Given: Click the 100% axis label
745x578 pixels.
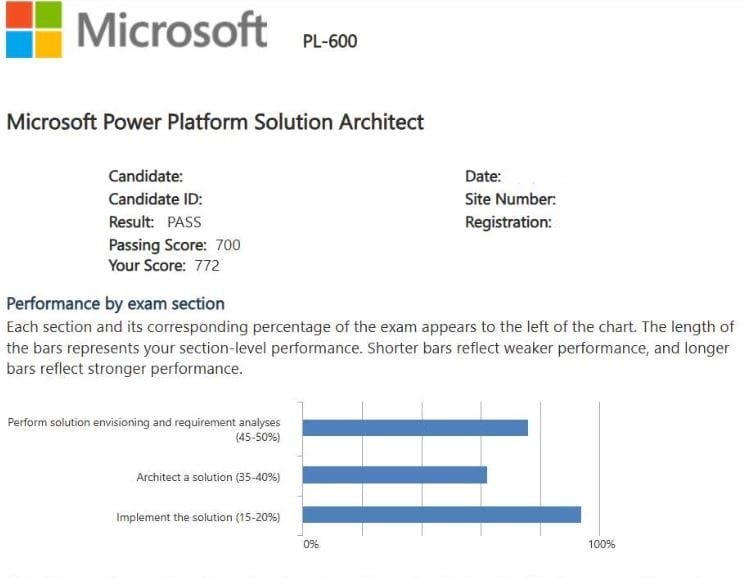Looking at the screenshot, I should click(x=601, y=544).
